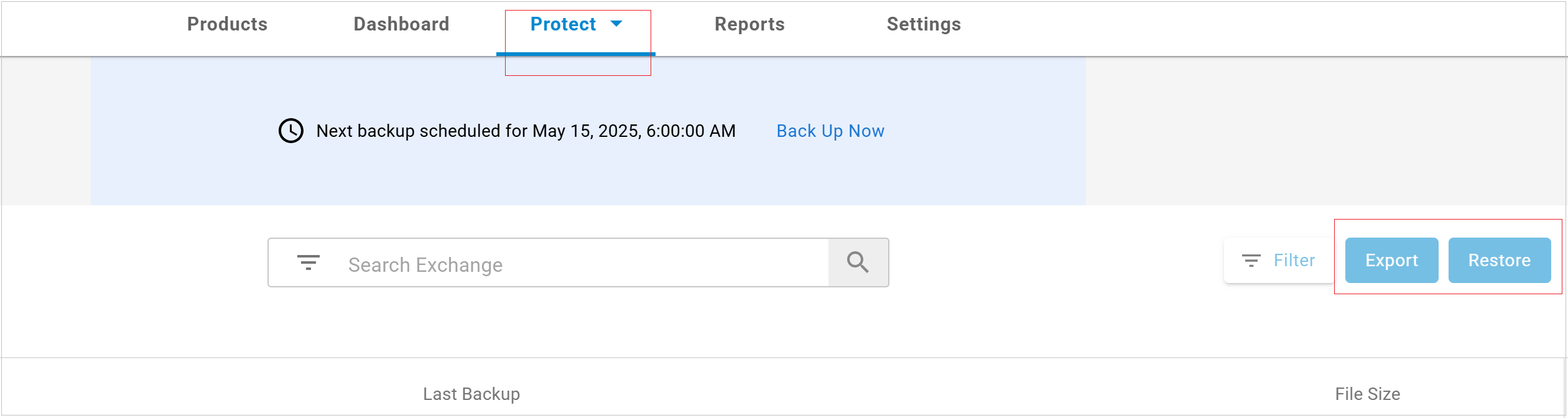Screen dimensions: 1568x418
Task: Click the magnifying glass search button
Action: [858, 262]
